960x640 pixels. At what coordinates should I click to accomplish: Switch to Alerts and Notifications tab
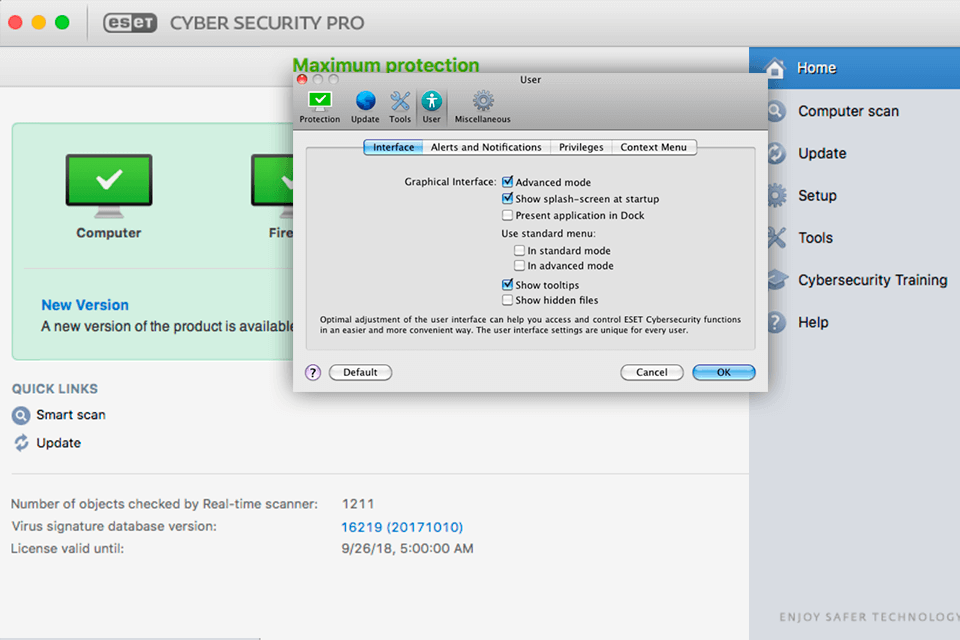pos(486,147)
